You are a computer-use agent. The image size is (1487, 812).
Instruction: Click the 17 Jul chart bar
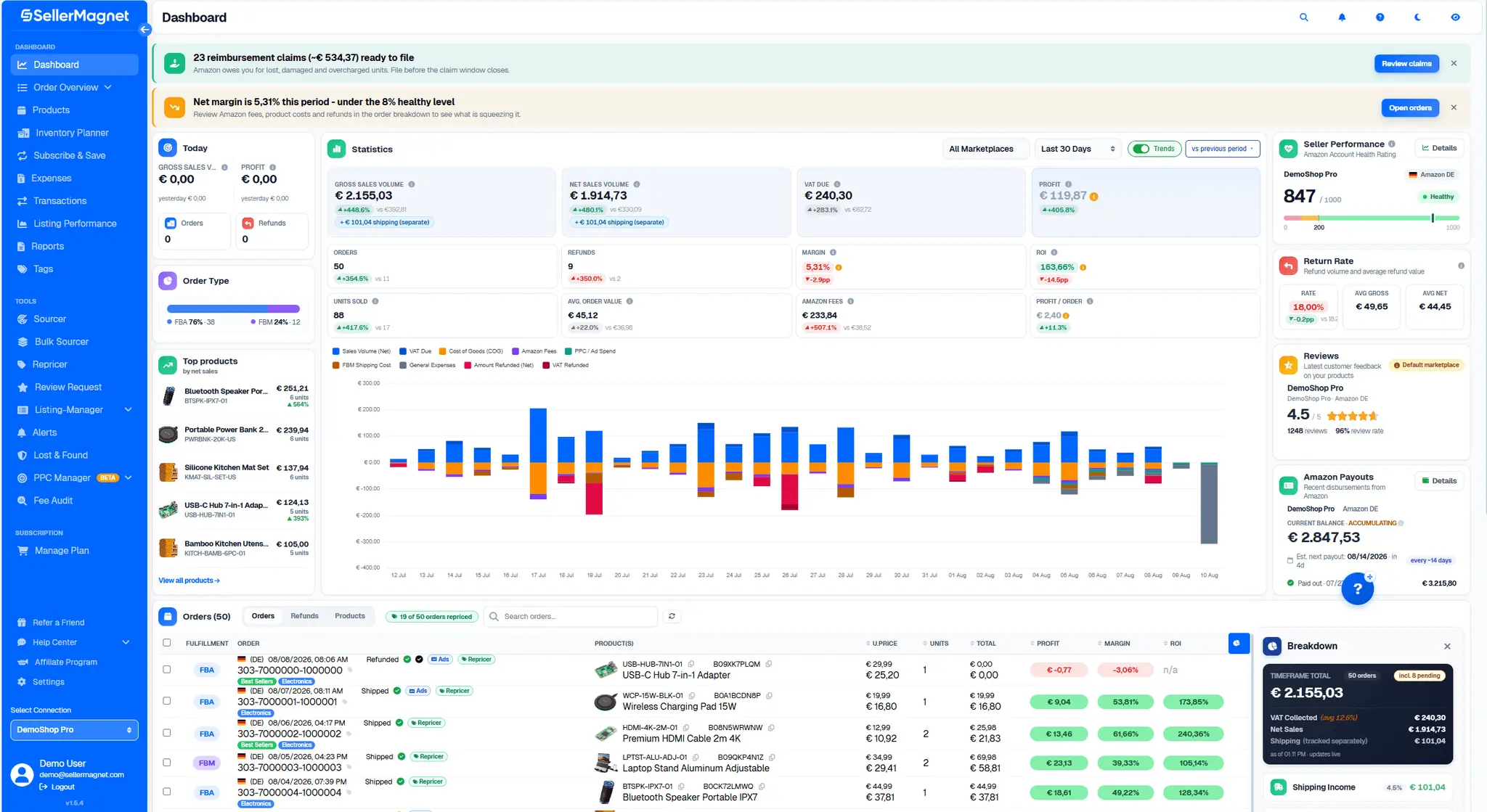coord(538,454)
